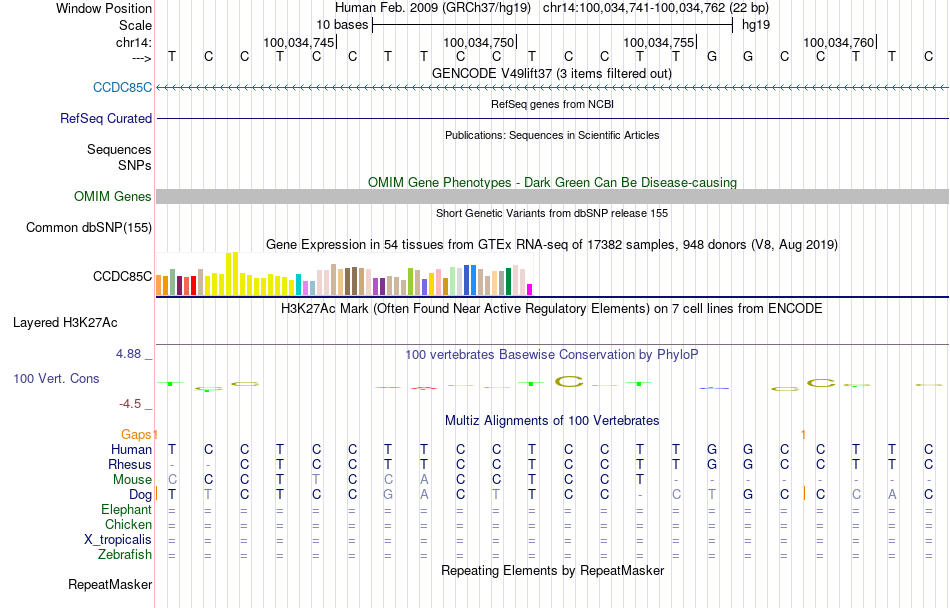Click the Scale label
The height and width of the screenshot is (608, 950).
click(x=136, y=25)
